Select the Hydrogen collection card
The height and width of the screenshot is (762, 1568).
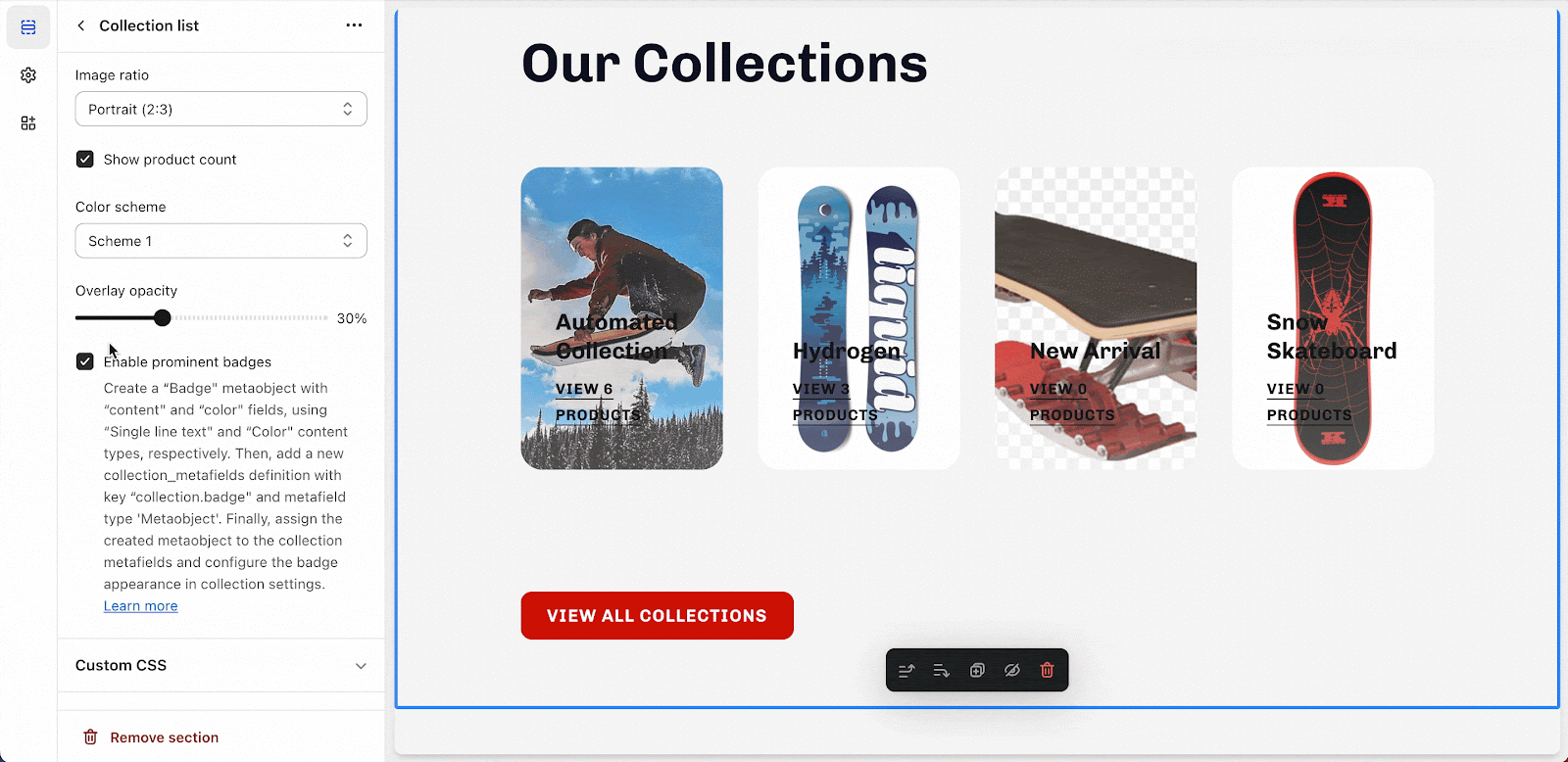(858, 318)
